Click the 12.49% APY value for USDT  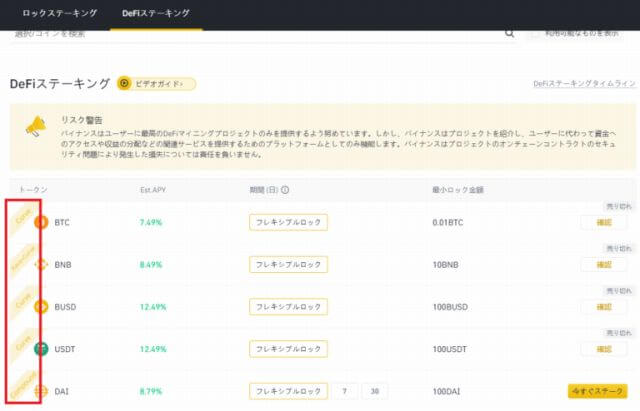[x=153, y=349]
